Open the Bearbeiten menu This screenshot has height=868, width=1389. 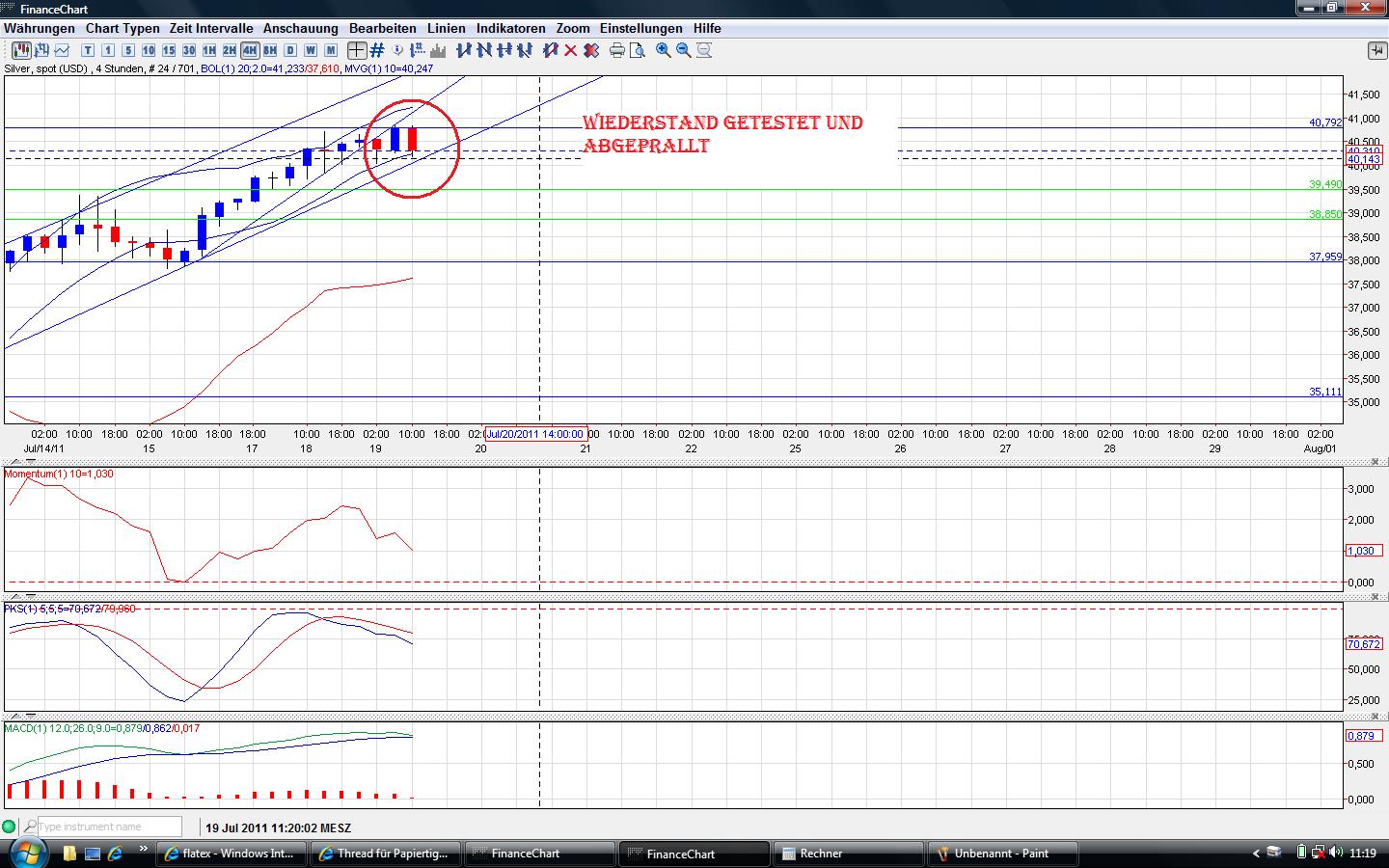(383, 28)
